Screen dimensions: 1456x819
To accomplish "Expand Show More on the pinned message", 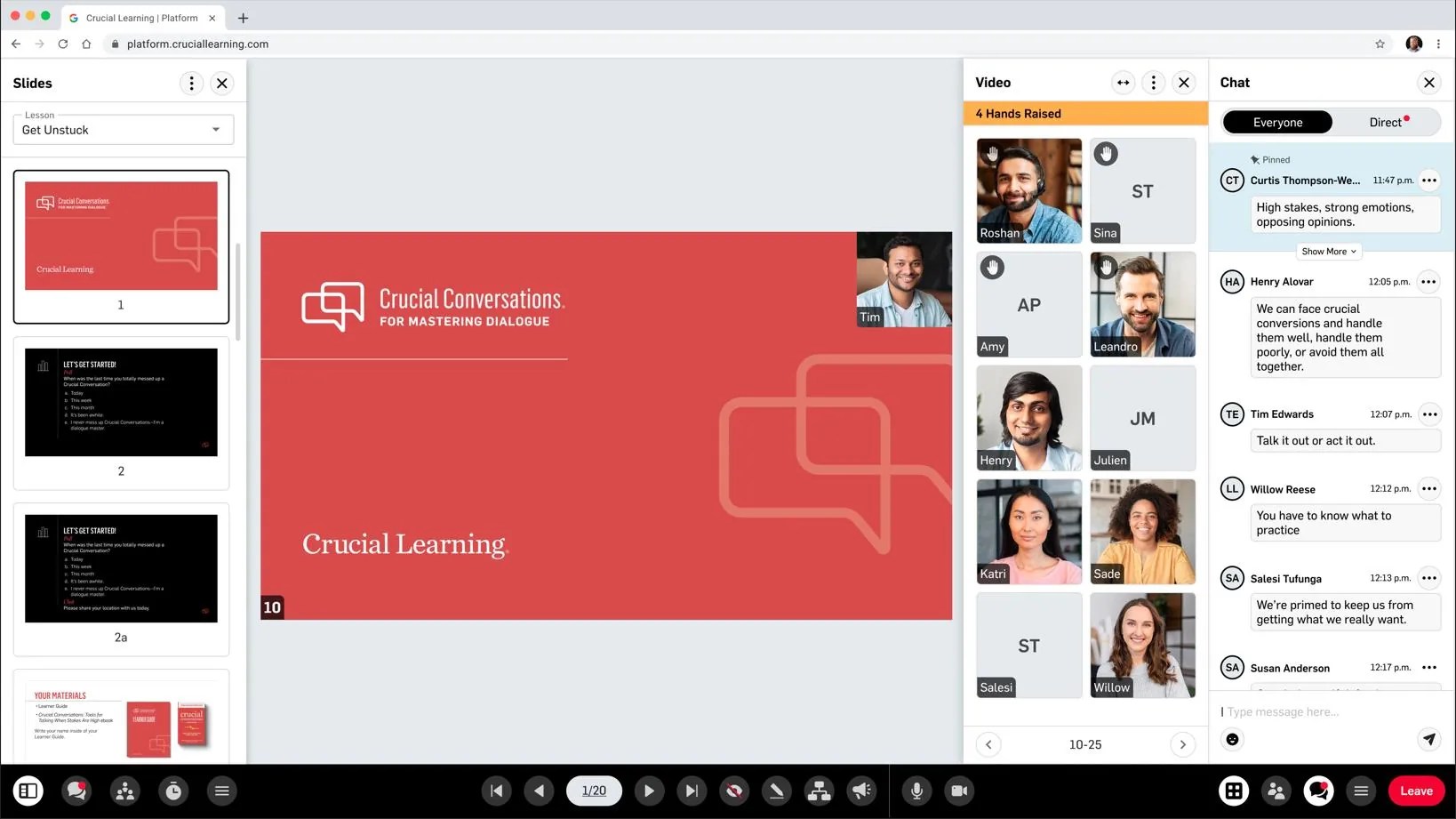I will point(1328,251).
